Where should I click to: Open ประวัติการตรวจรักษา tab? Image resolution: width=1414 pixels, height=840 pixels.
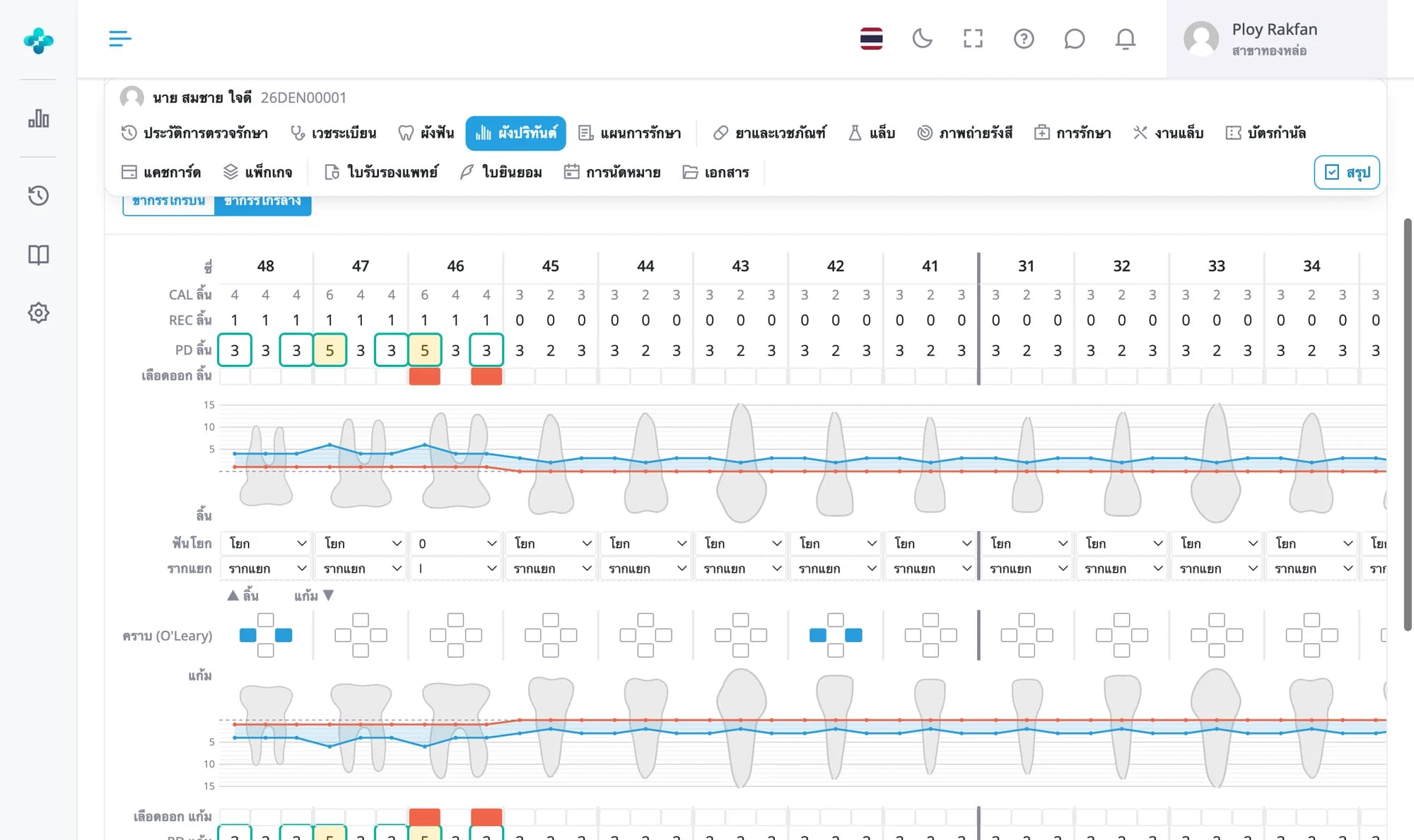194,133
